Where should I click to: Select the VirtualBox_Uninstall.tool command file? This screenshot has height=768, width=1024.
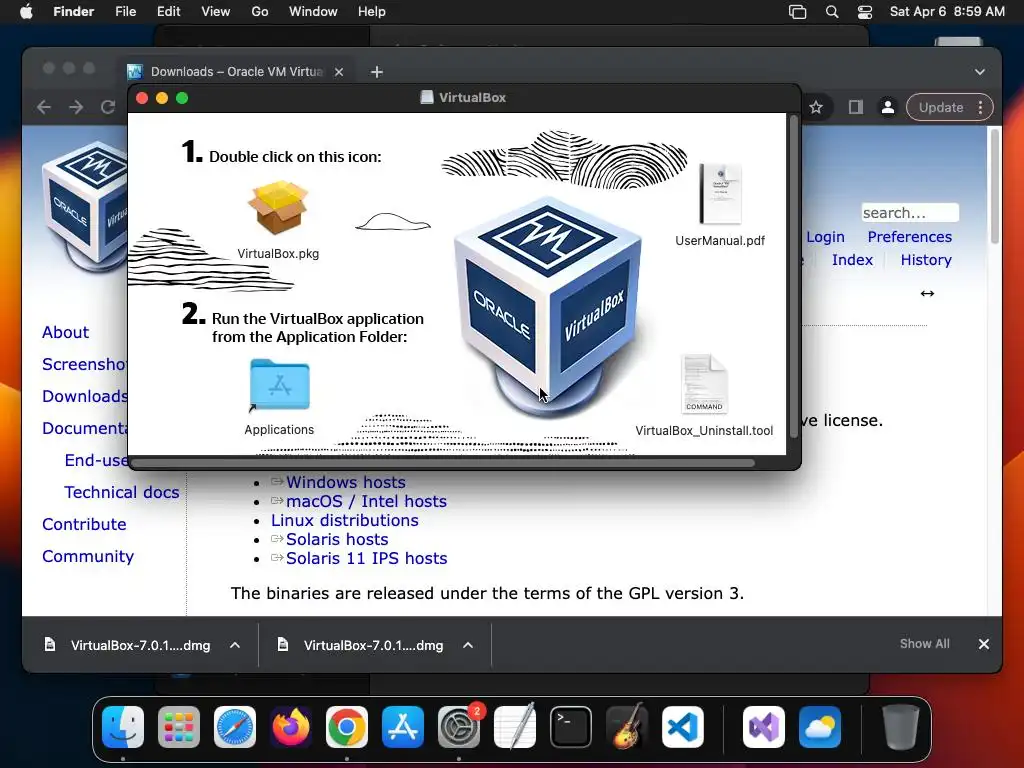[704, 383]
